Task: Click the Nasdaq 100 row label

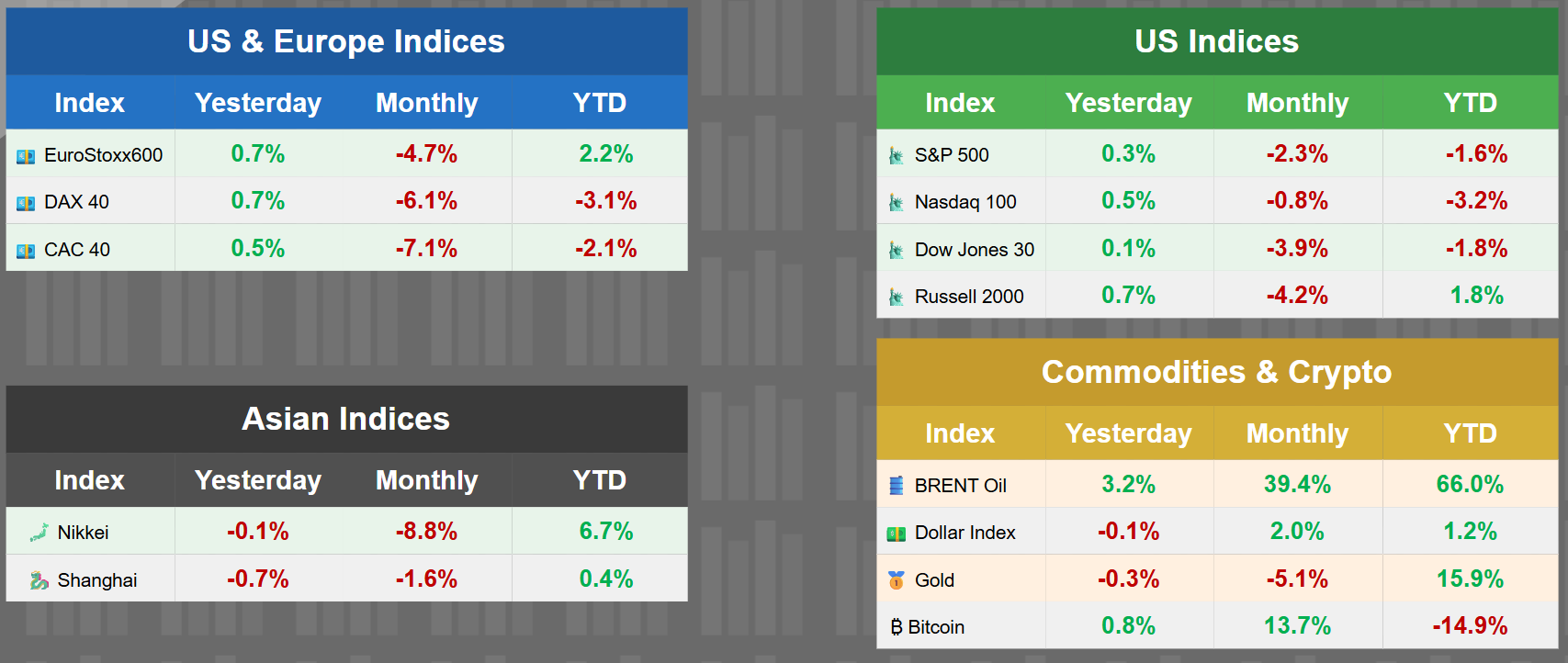Action: 965,202
